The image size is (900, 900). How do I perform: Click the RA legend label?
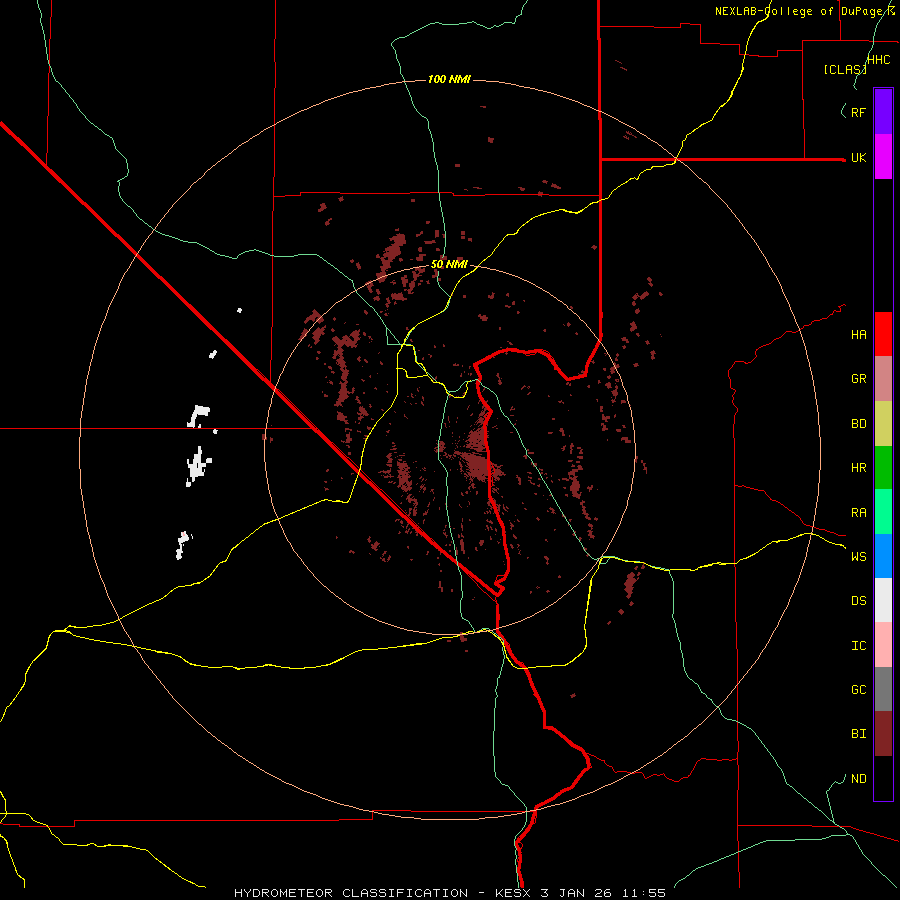pyautogui.click(x=858, y=513)
